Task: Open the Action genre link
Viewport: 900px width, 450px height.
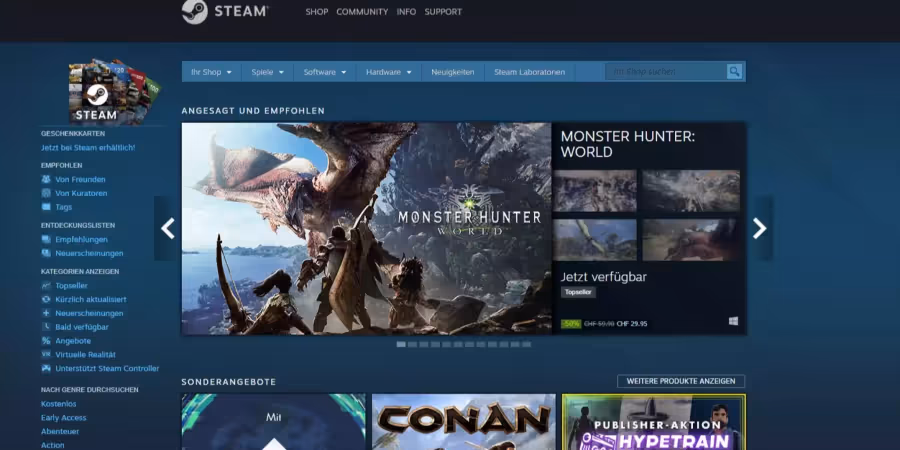Action: click(x=53, y=445)
